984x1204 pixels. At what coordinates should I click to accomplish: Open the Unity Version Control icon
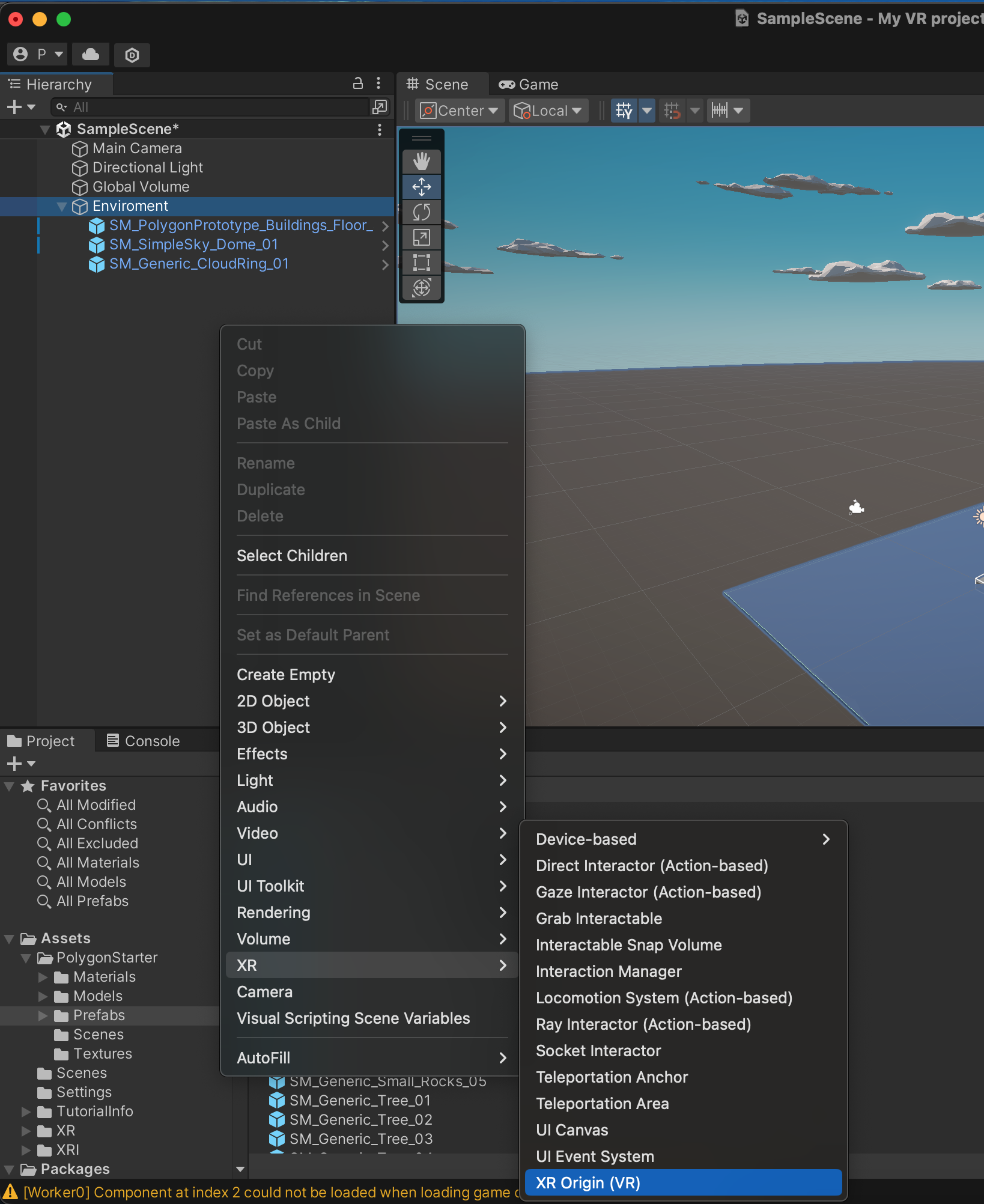[x=132, y=55]
